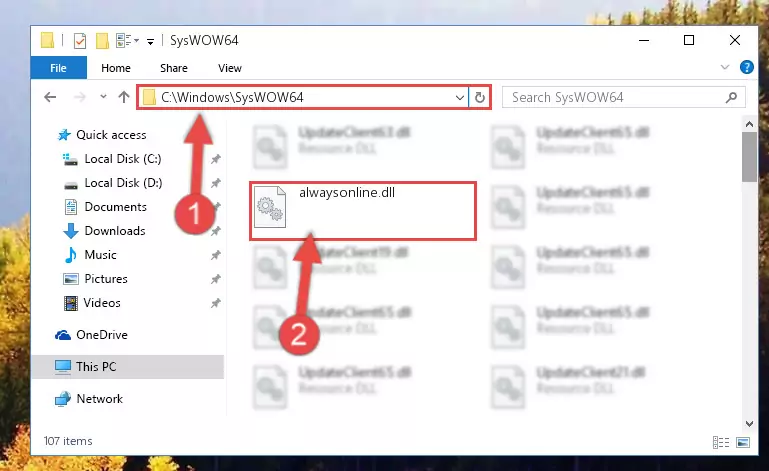Select Quick access in the navigation pane
The height and width of the screenshot is (471, 769).
pos(111,134)
